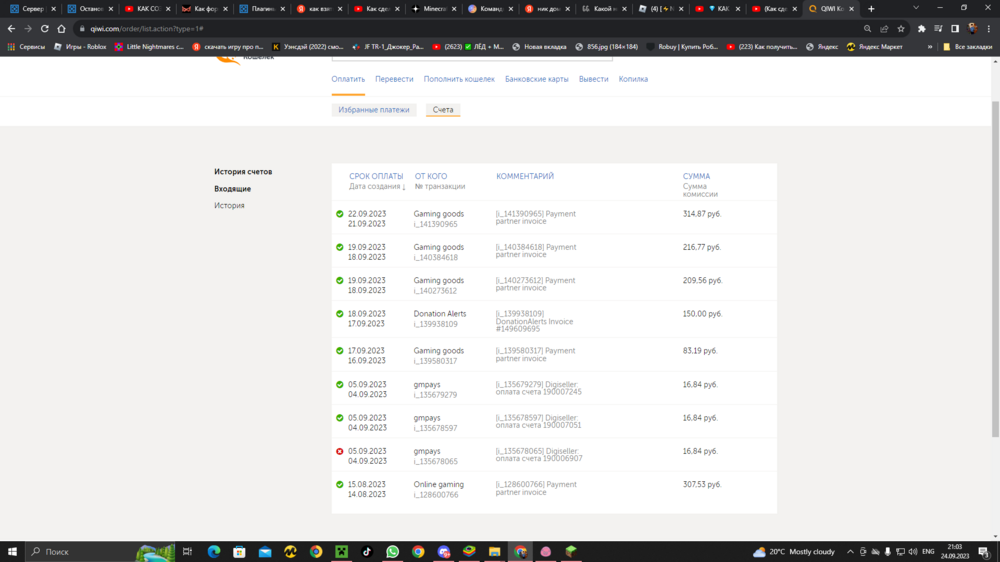The height and width of the screenshot is (562, 1000).
Task: Click the weather 20°C Mostly cloudy widget
Action: (794, 552)
